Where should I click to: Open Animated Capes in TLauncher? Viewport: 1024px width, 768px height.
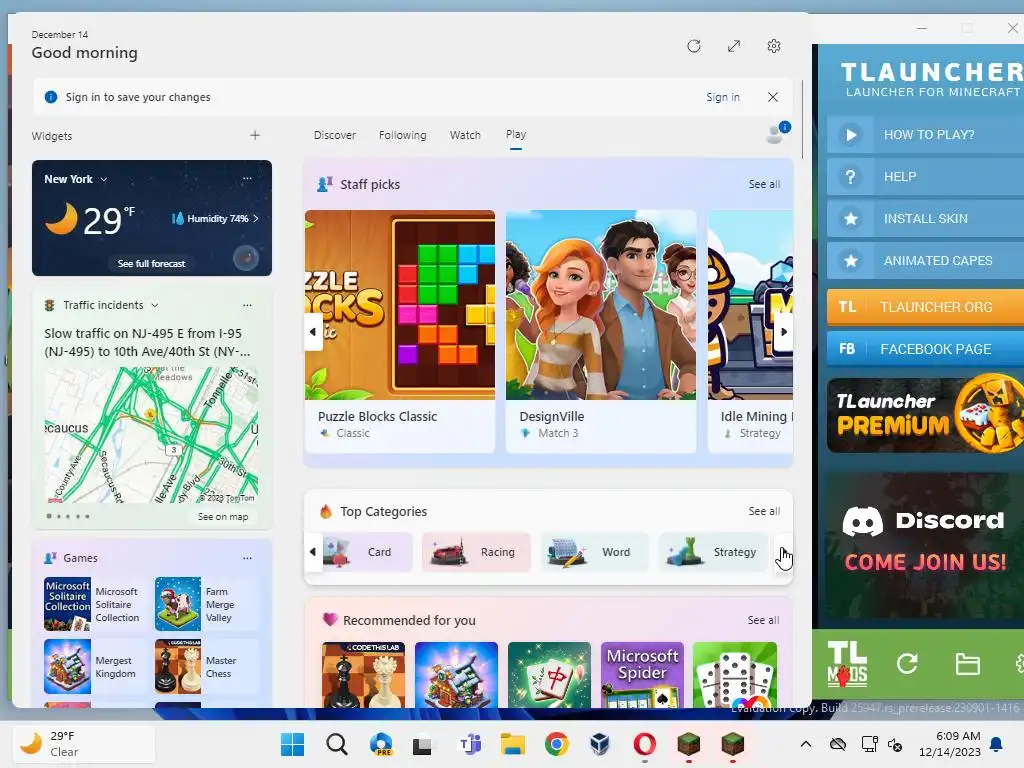pos(925,261)
